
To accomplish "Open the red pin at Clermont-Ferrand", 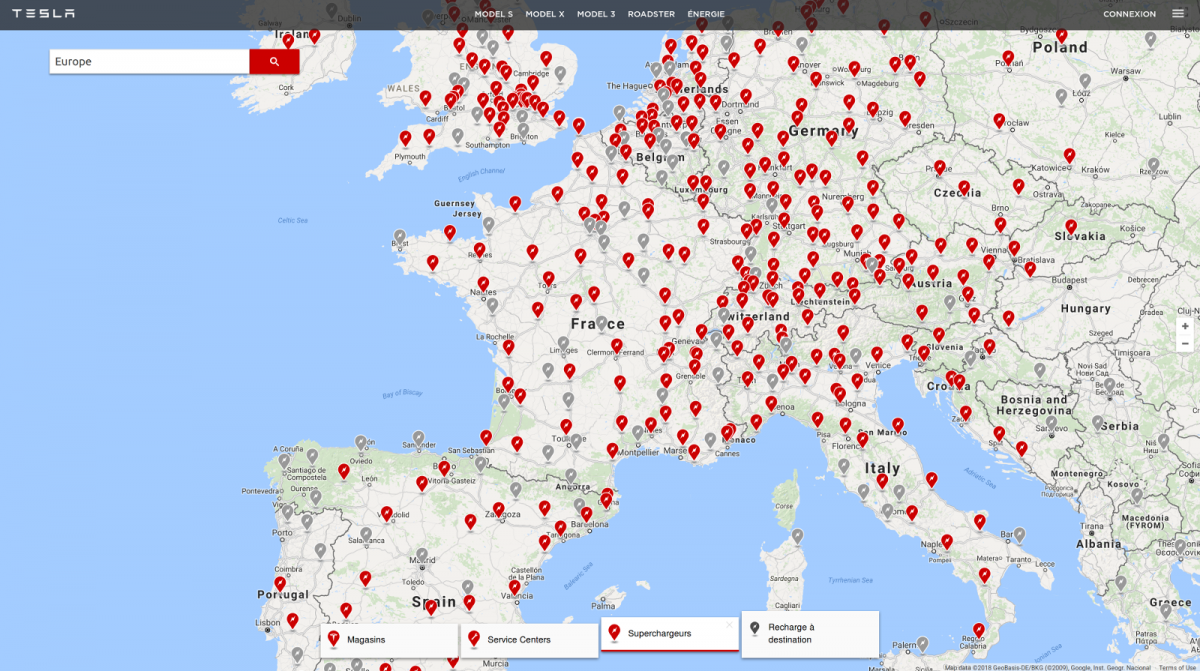I will tap(617, 346).
